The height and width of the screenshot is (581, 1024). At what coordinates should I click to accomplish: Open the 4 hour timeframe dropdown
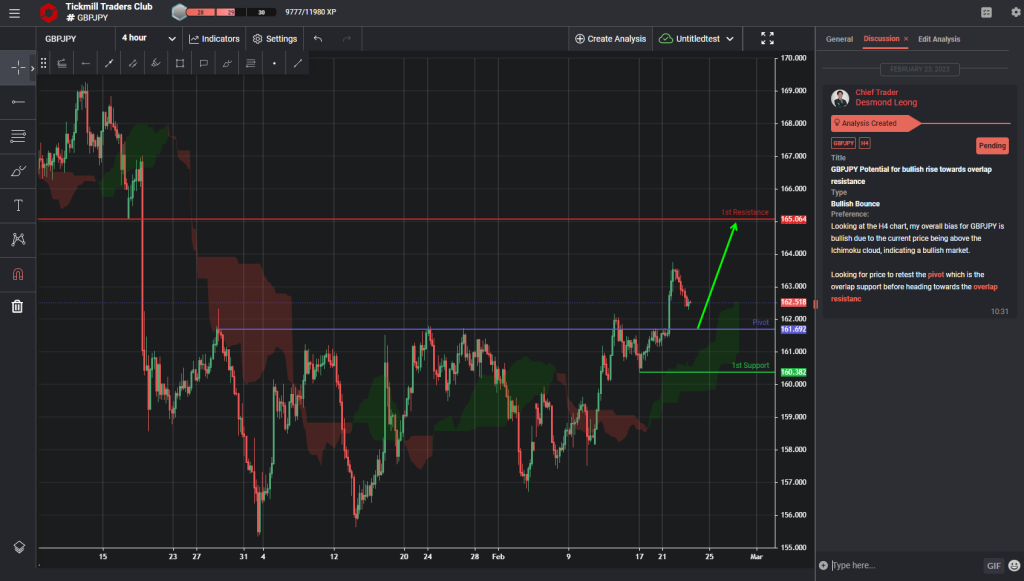[146, 38]
